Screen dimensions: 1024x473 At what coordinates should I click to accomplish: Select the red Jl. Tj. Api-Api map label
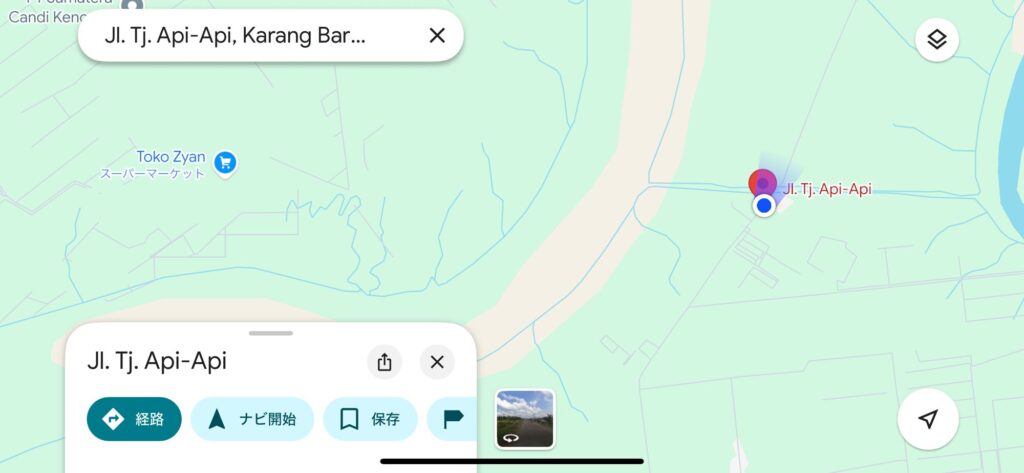pos(827,188)
